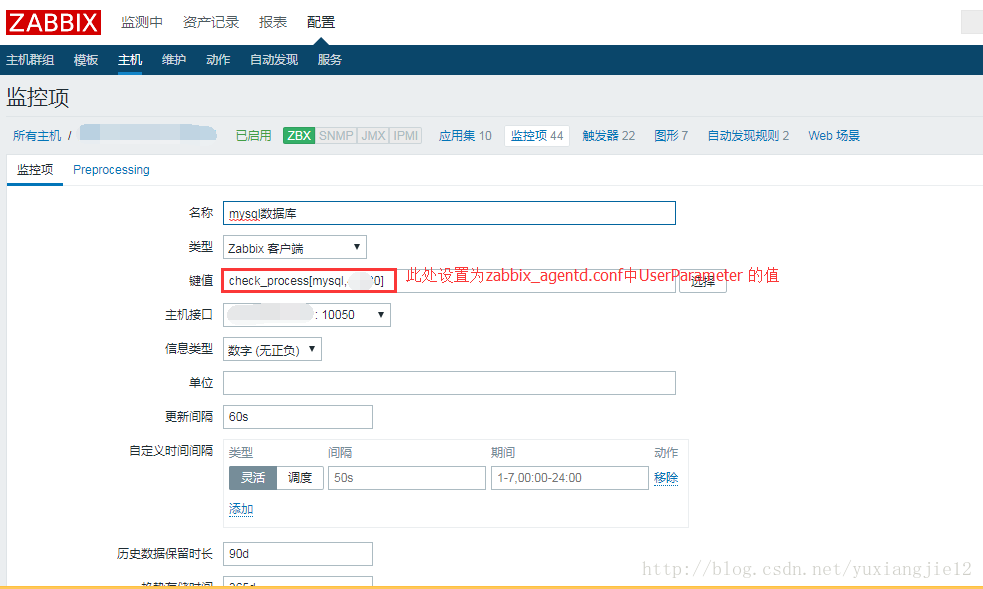Open the 报表 top menu
This screenshot has height=589, width=983.
[273, 22]
